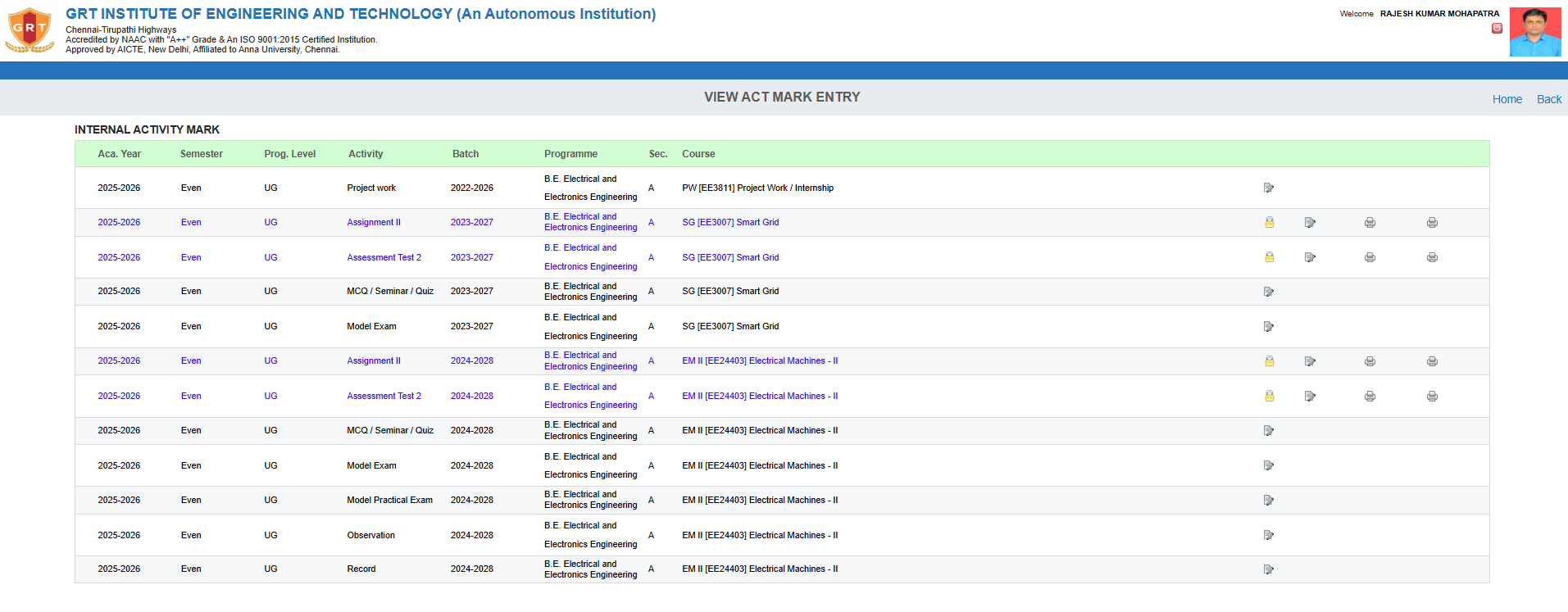The height and width of the screenshot is (612, 1568).
Task: Open edit icon for Observation row
Action: (1269, 535)
